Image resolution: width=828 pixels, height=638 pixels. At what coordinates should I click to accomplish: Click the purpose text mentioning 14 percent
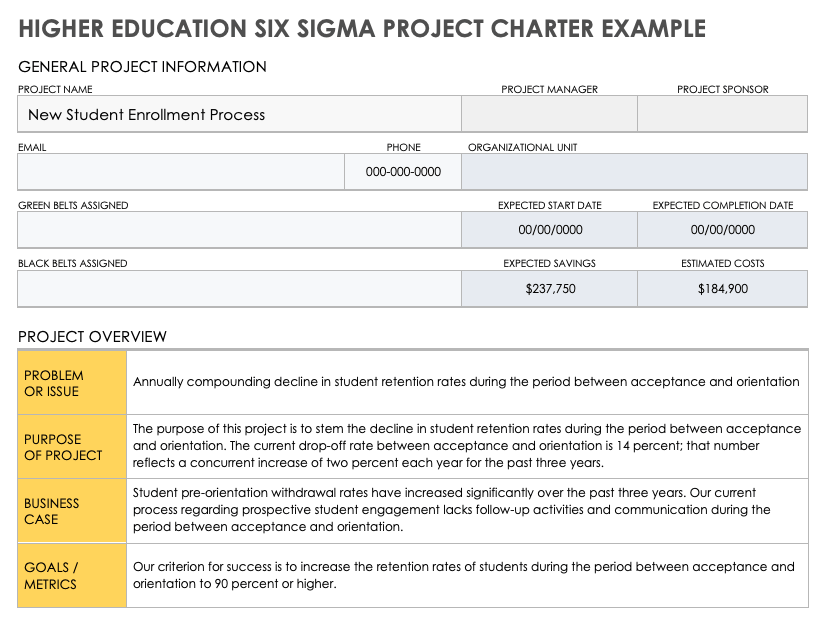(466, 446)
